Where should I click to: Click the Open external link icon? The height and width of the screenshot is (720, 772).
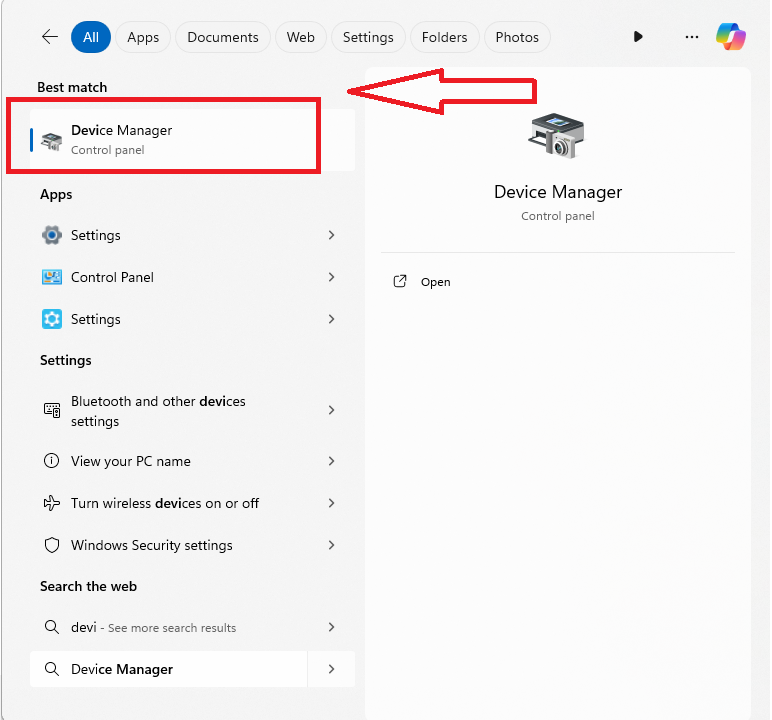400,281
